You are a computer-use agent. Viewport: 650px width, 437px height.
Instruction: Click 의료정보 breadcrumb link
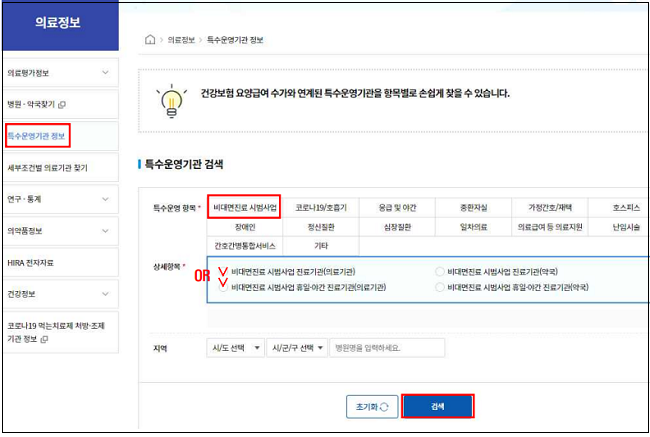[181, 40]
